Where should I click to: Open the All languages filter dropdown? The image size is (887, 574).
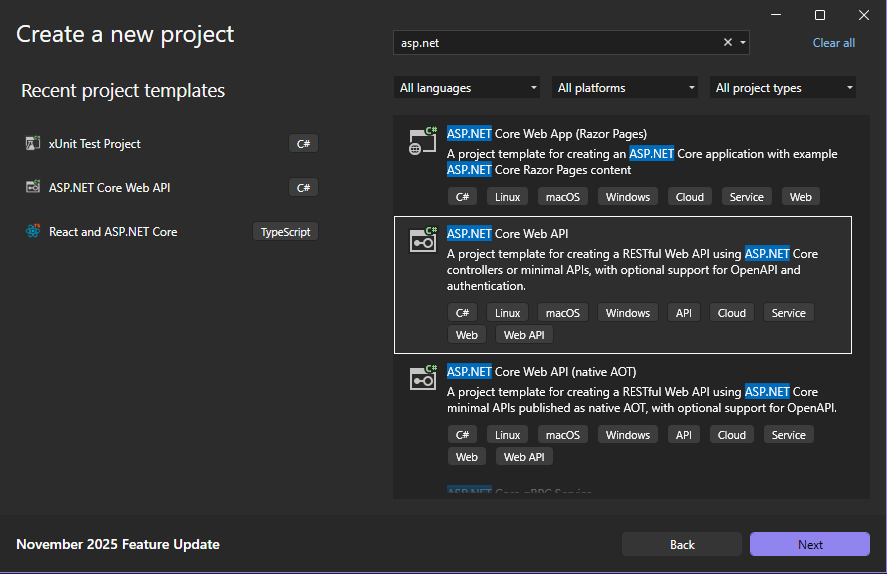click(x=466, y=88)
